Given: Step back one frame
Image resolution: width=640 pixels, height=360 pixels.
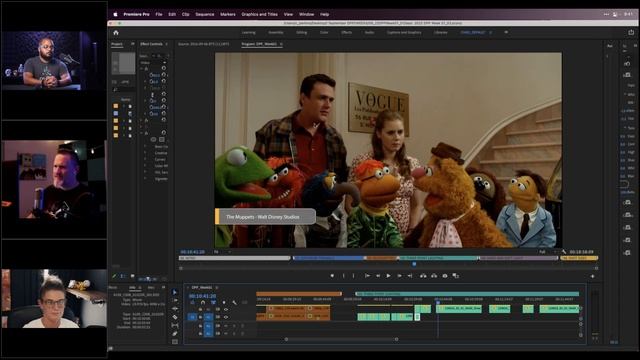Looking at the screenshot, I should 378,276.
